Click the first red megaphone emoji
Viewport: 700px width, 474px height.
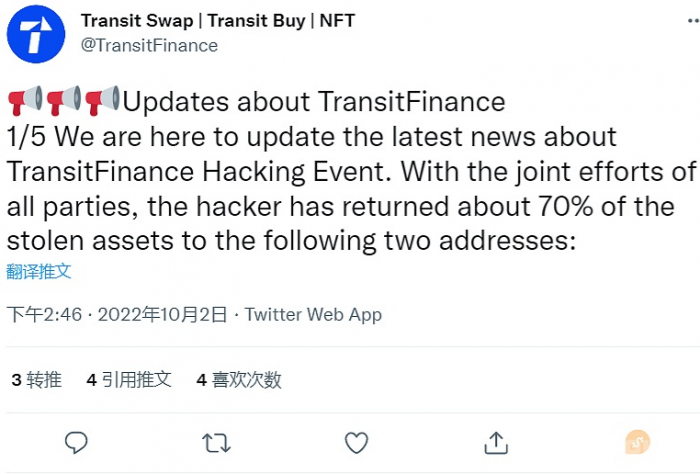point(25,101)
